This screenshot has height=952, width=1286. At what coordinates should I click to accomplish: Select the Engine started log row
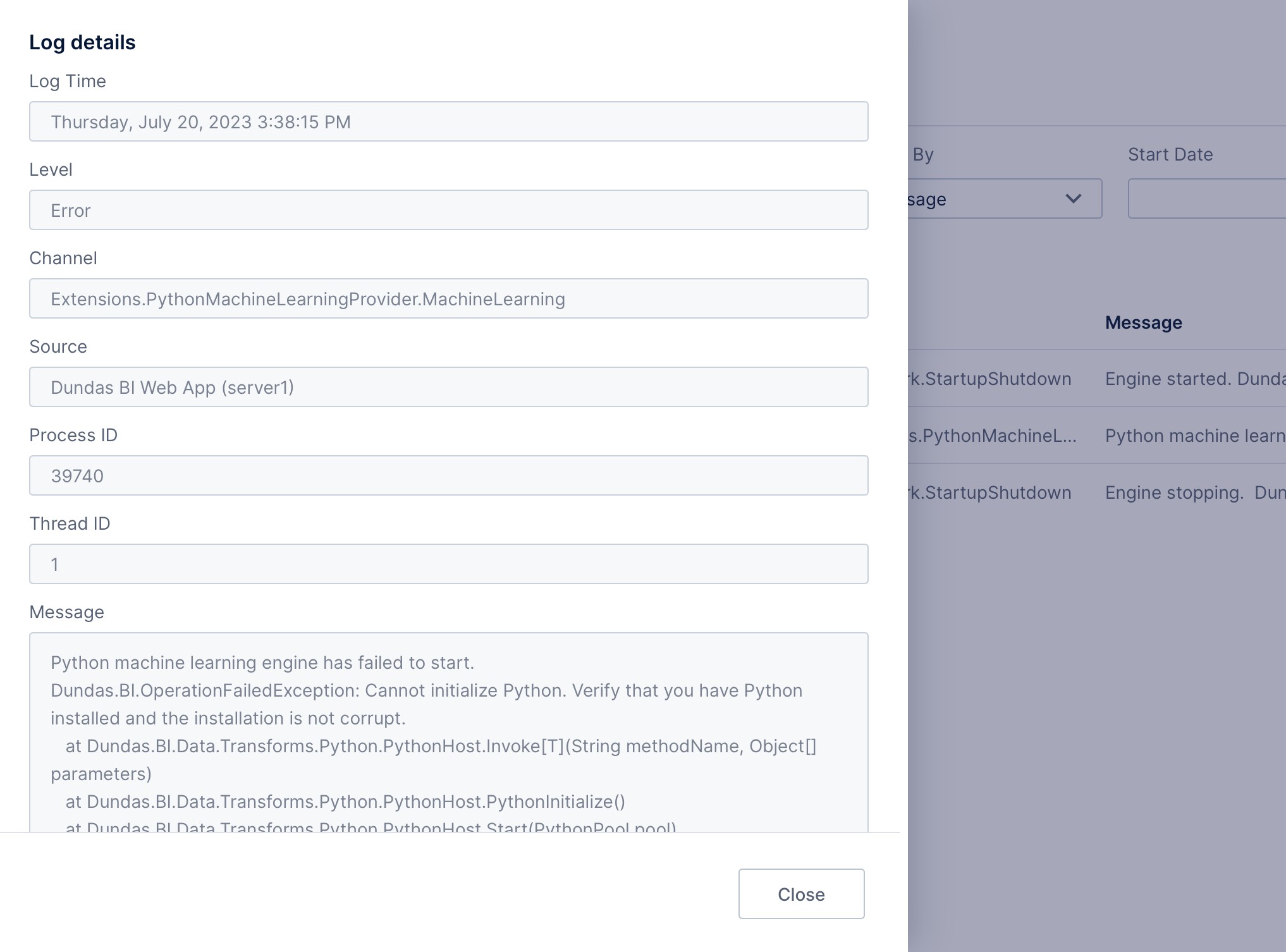coord(1194,379)
